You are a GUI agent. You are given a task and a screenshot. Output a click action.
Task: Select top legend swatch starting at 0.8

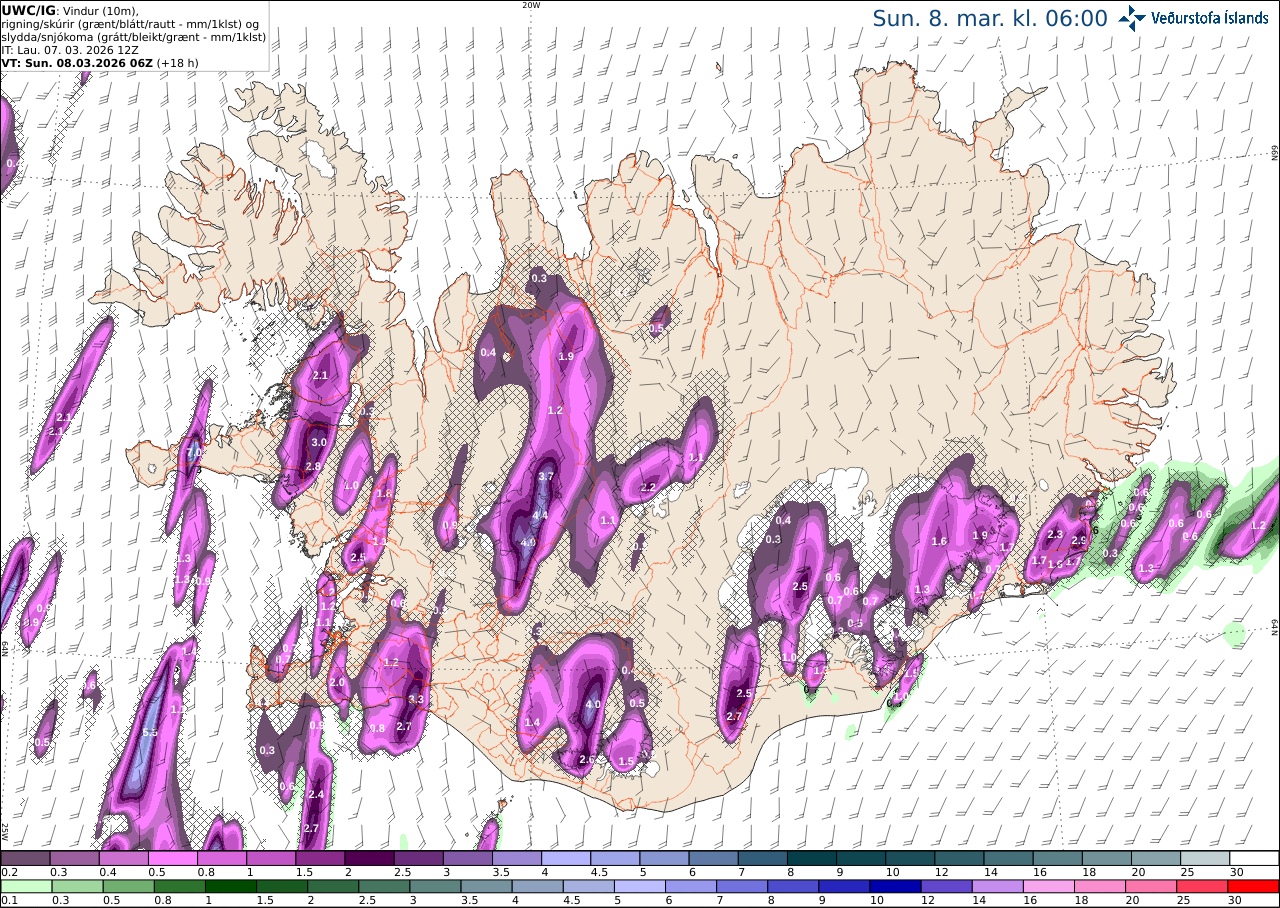pyautogui.click(x=222, y=858)
